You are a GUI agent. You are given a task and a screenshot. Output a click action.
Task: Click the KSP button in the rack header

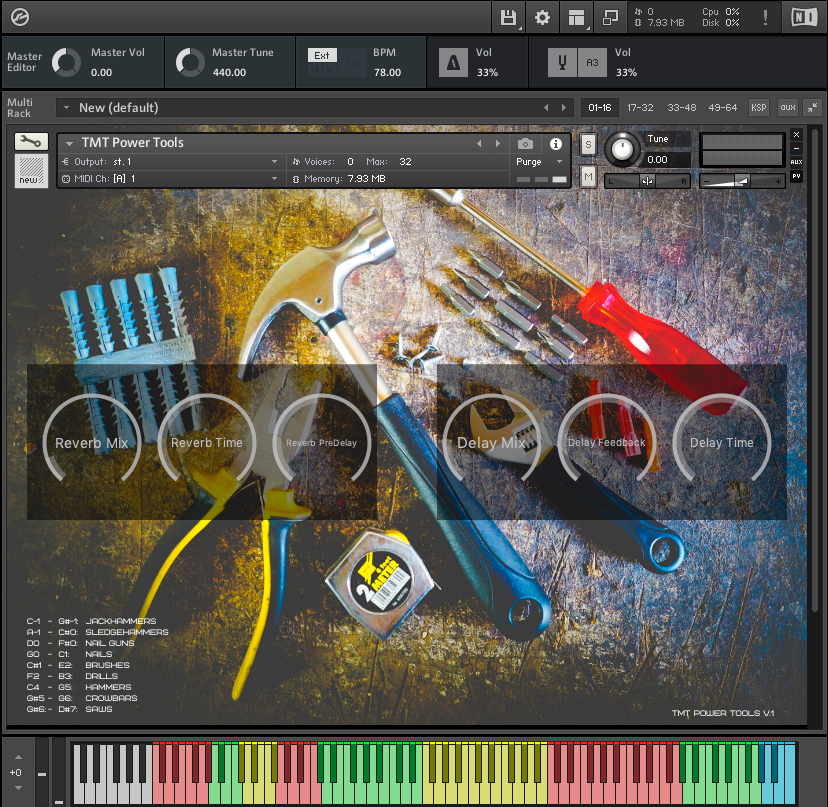coord(759,107)
